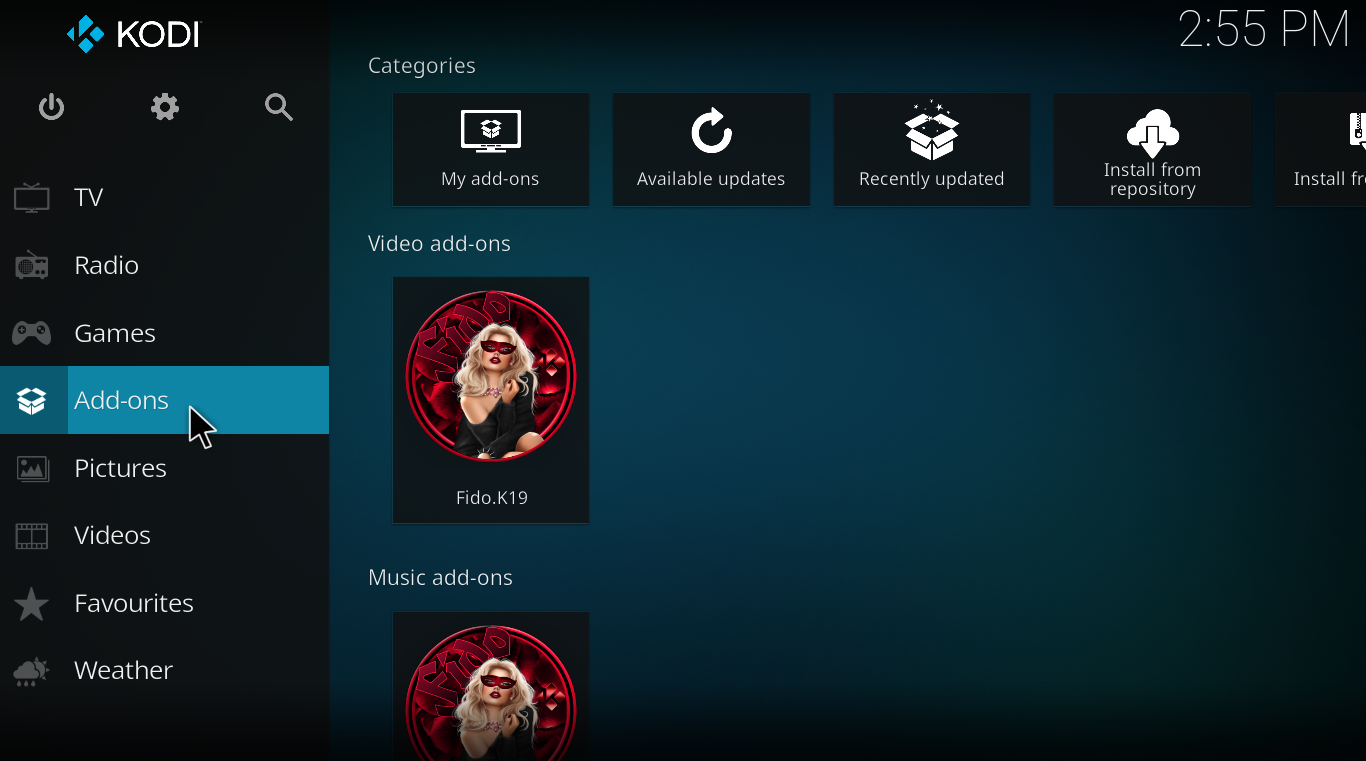
Task: Click the Videos film icon
Action: [x=32, y=535]
